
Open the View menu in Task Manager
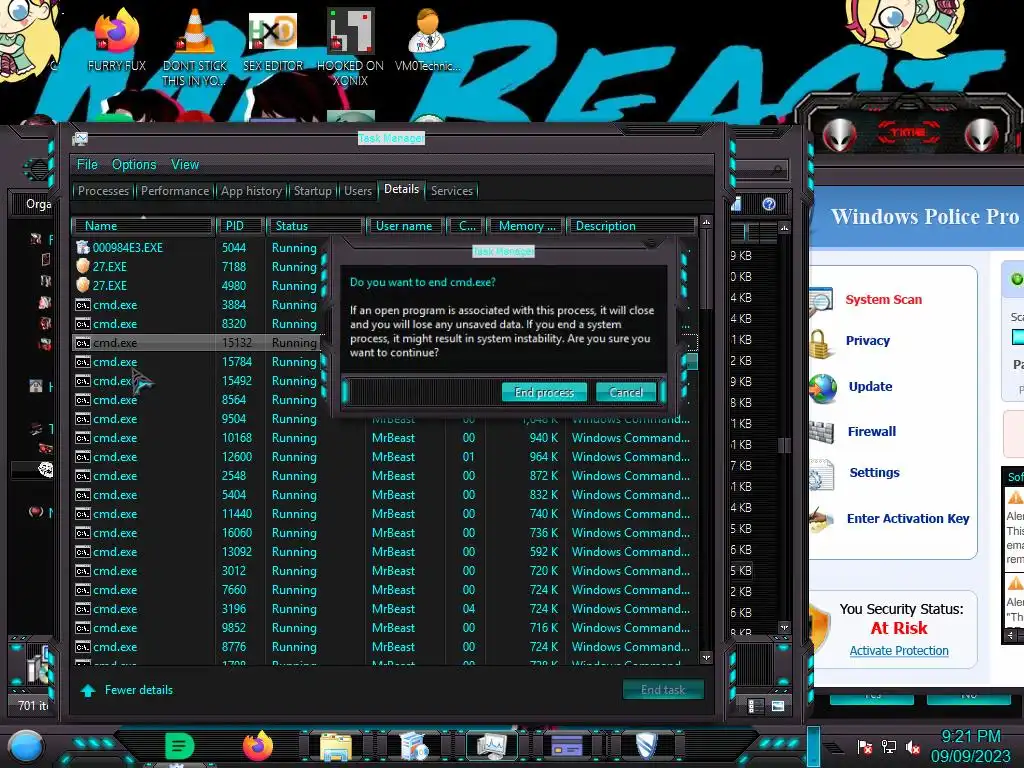click(x=185, y=165)
